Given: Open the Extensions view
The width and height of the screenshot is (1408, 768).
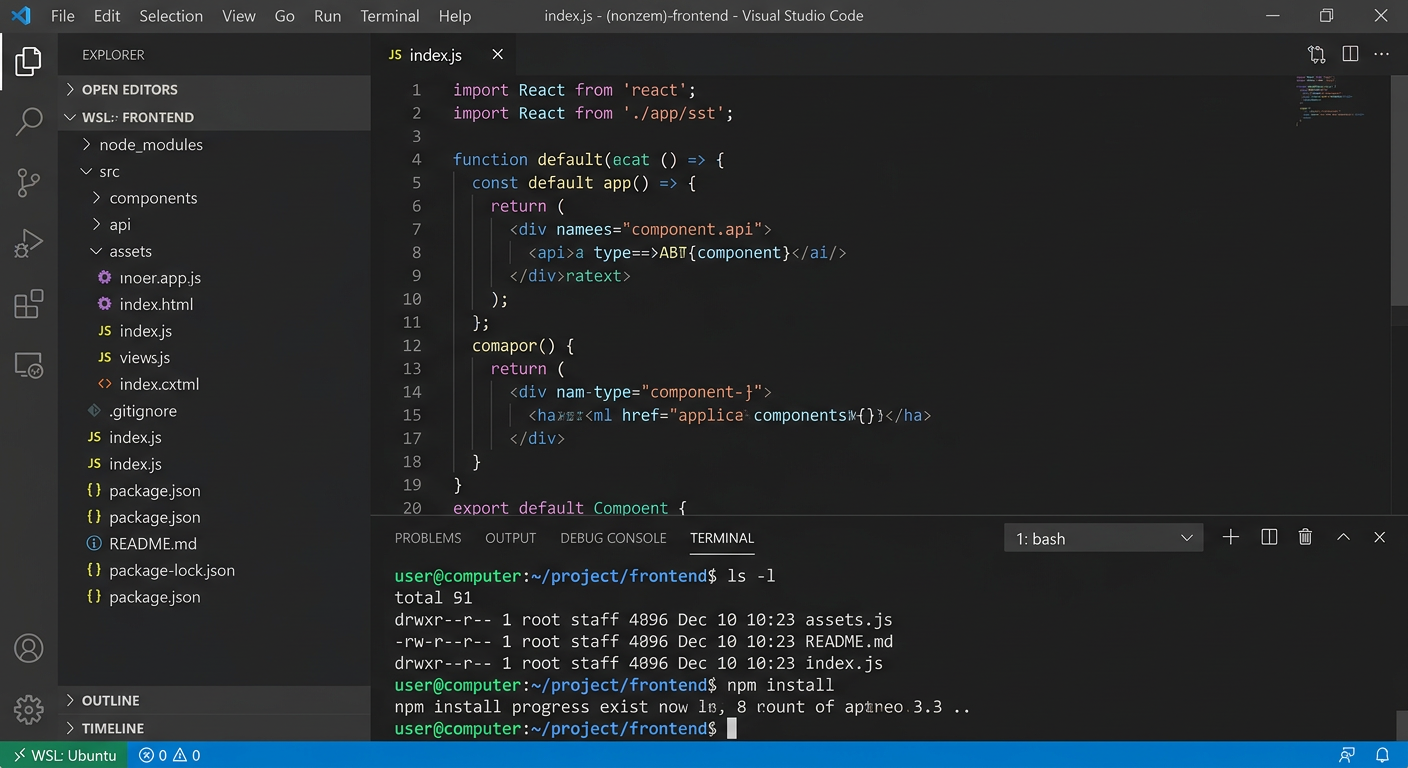Looking at the screenshot, I should click(29, 304).
